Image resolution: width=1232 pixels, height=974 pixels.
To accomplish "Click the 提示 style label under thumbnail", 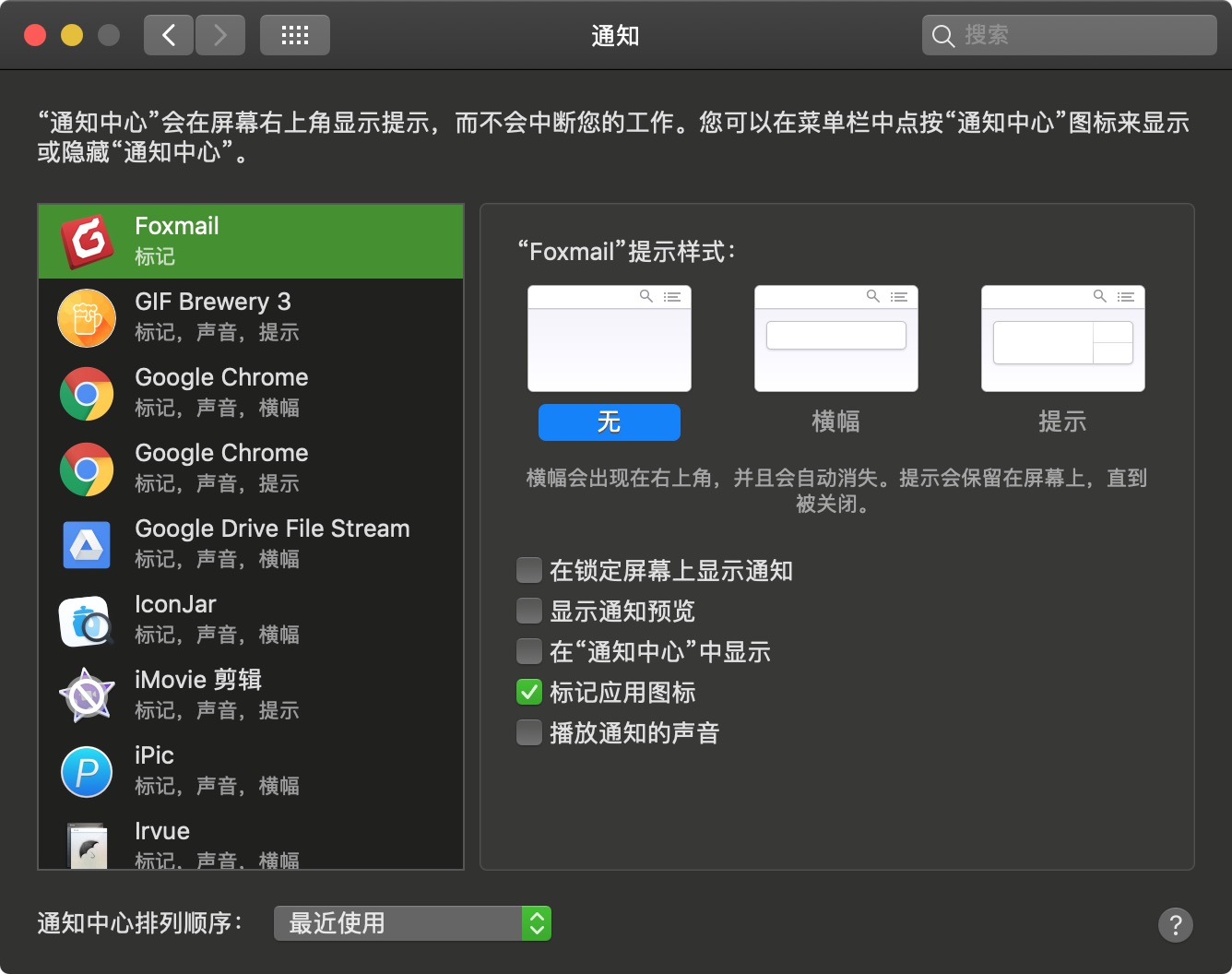I will click(x=1063, y=422).
